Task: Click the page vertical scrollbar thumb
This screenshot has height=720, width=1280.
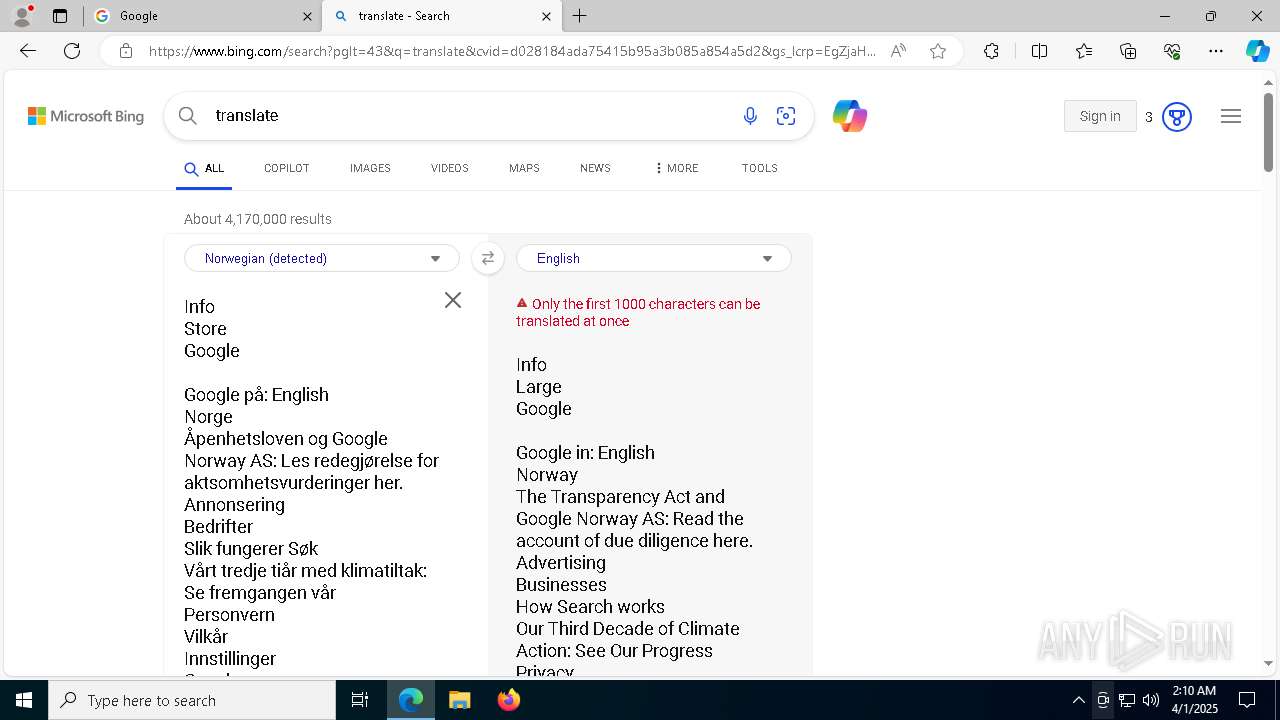Action: [1268, 132]
